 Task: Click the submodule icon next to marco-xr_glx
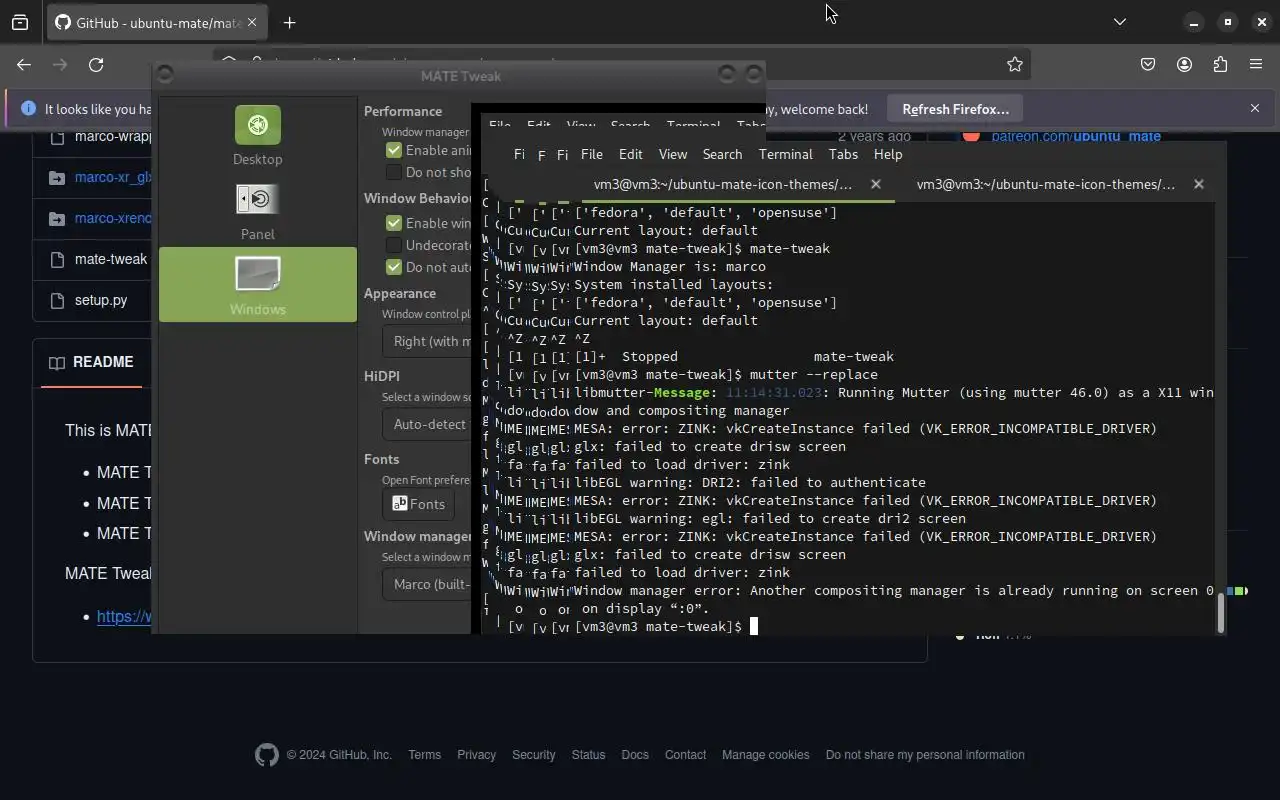coord(57,178)
